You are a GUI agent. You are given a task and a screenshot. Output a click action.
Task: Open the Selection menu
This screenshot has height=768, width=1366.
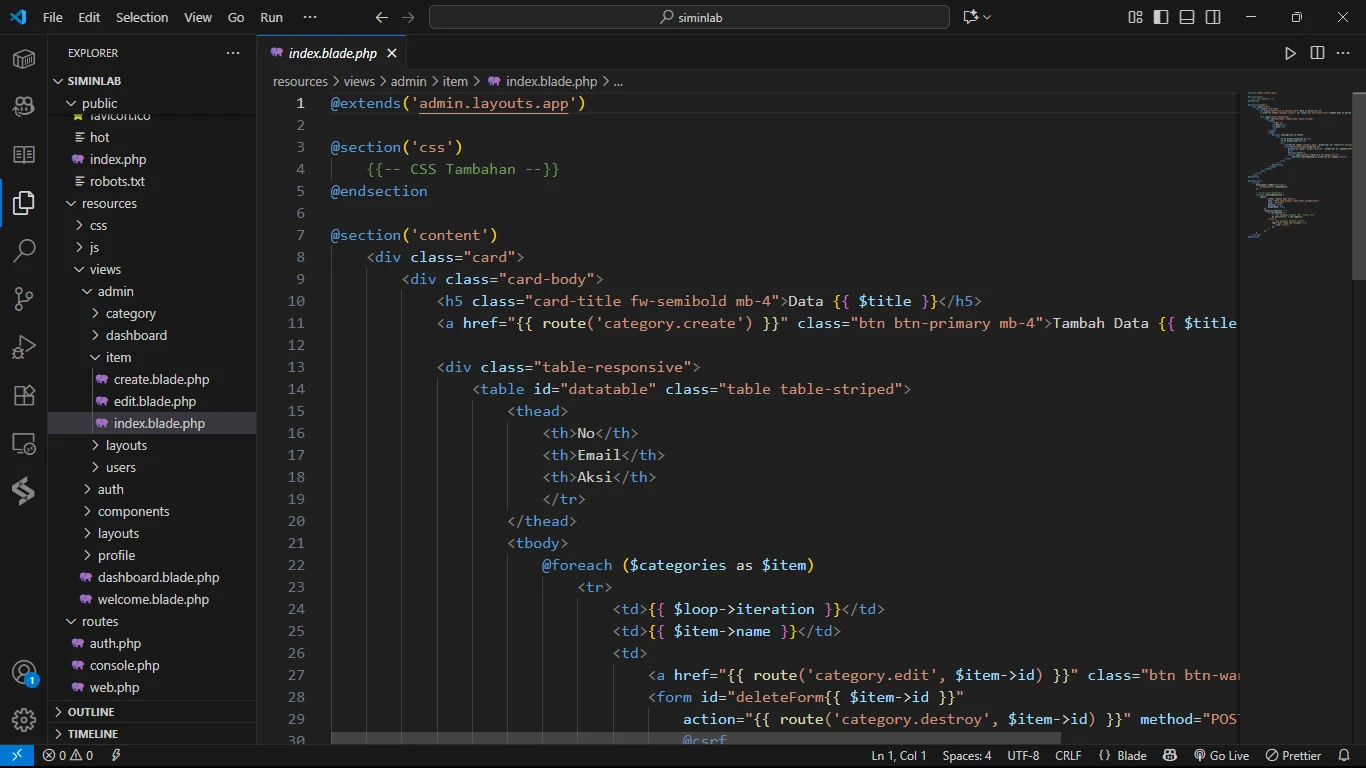coord(142,17)
